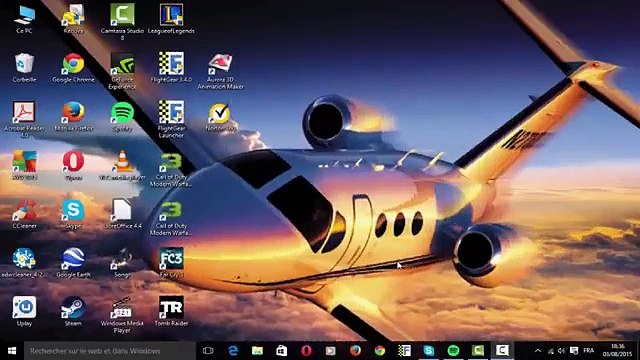Select the Songr desktop shortcut

pos(122,262)
